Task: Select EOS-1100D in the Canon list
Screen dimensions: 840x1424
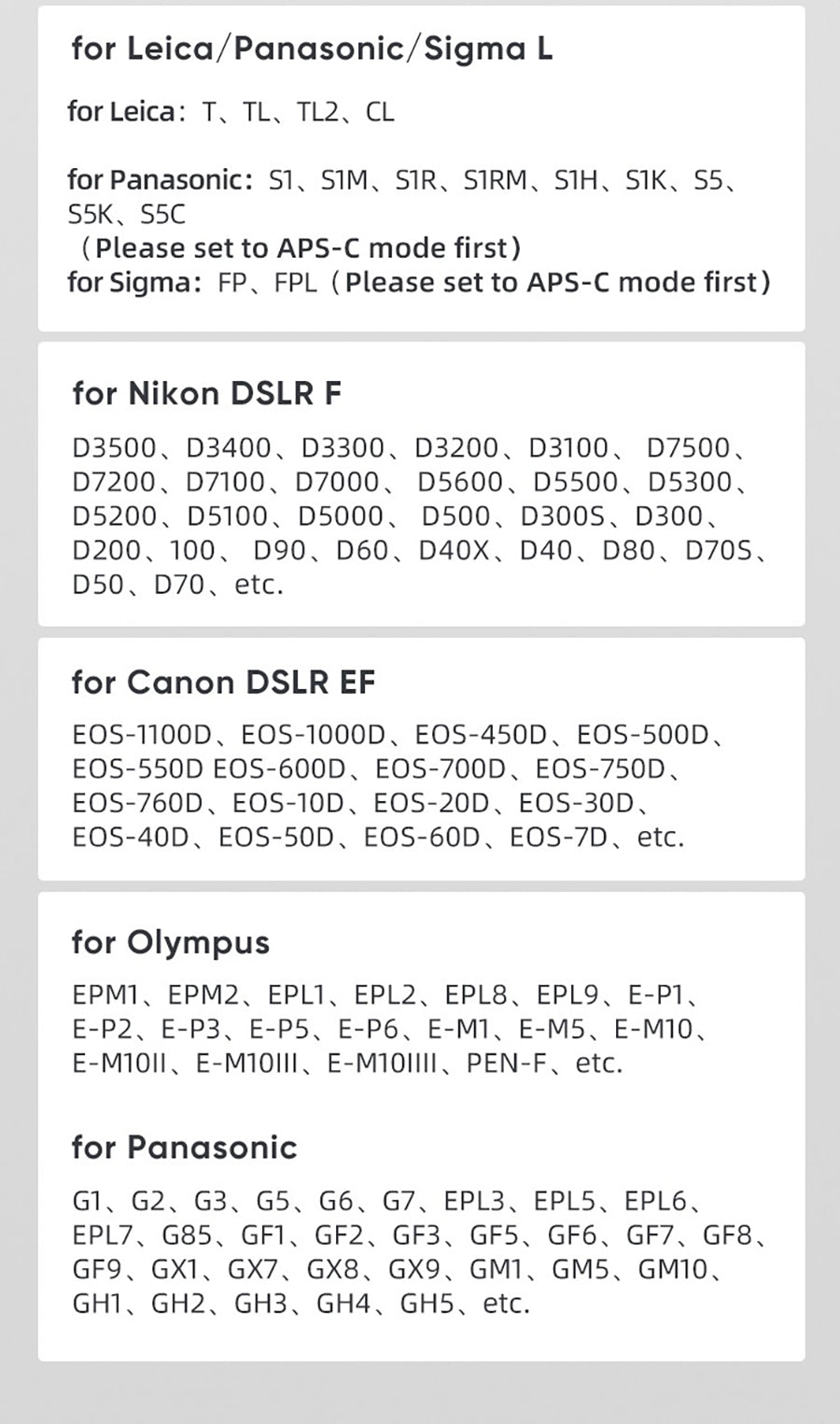Action: [142, 735]
